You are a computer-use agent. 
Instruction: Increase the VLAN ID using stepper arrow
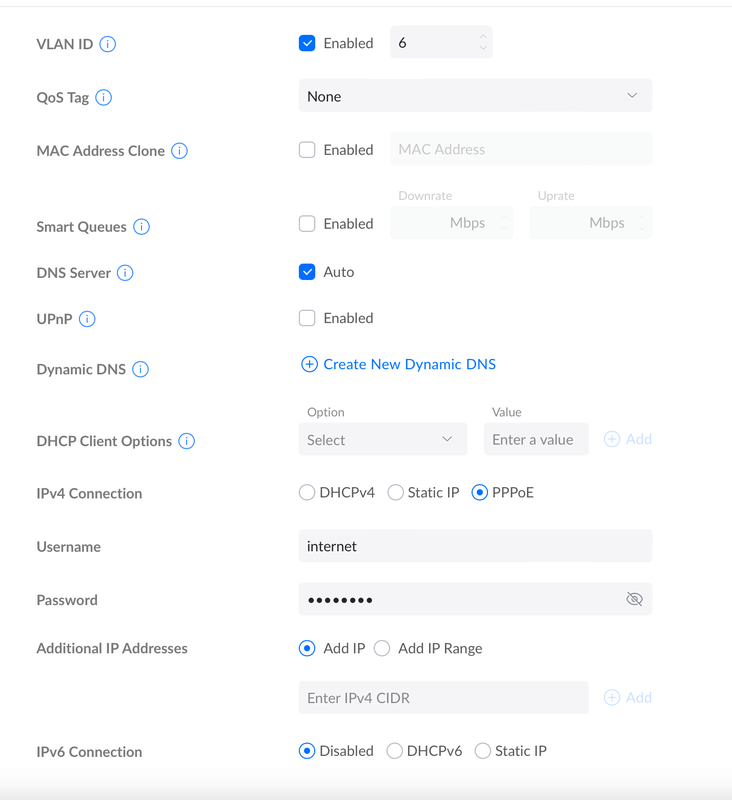pos(483,37)
